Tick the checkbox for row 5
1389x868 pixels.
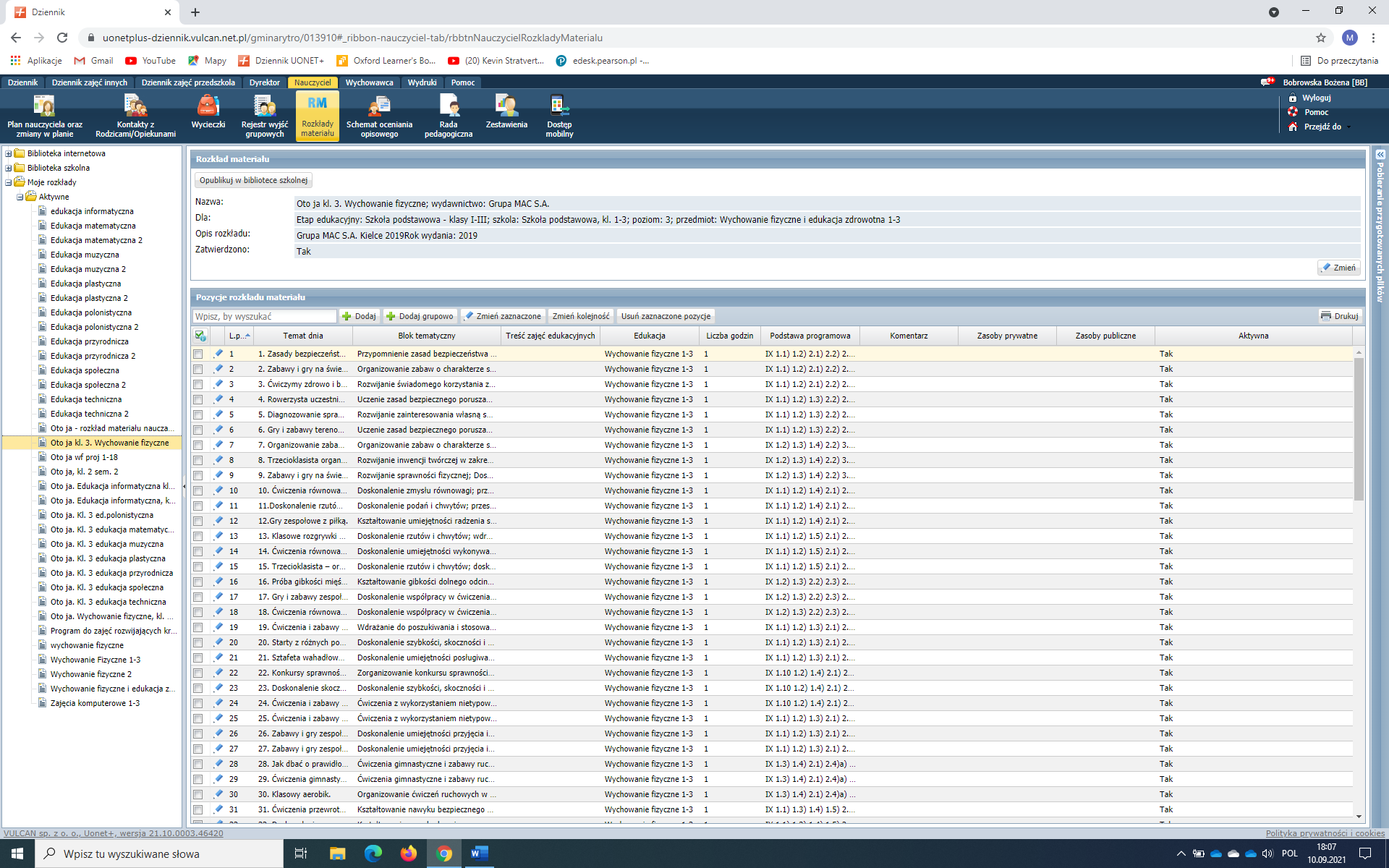197,415
